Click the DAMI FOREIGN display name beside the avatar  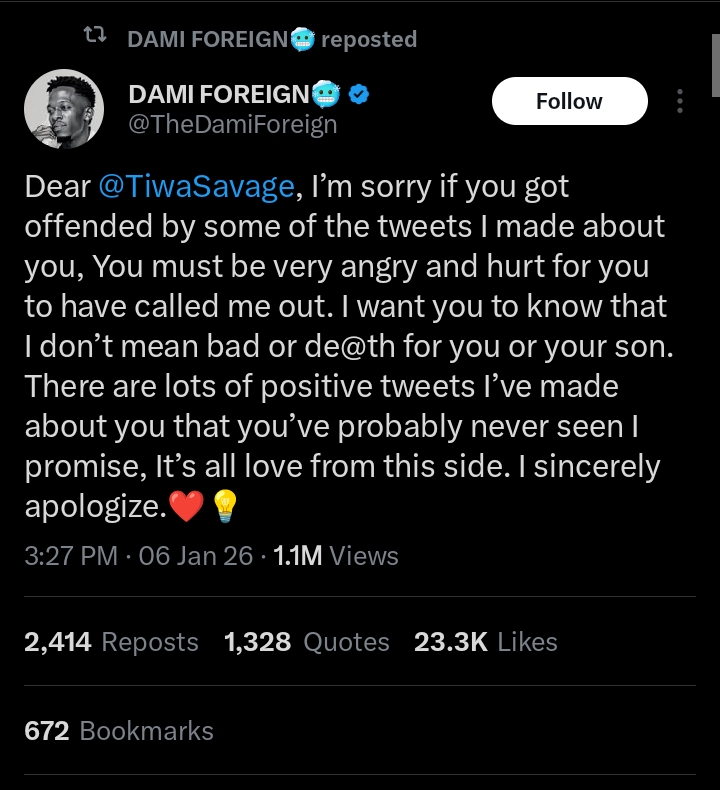click(219, 95)
